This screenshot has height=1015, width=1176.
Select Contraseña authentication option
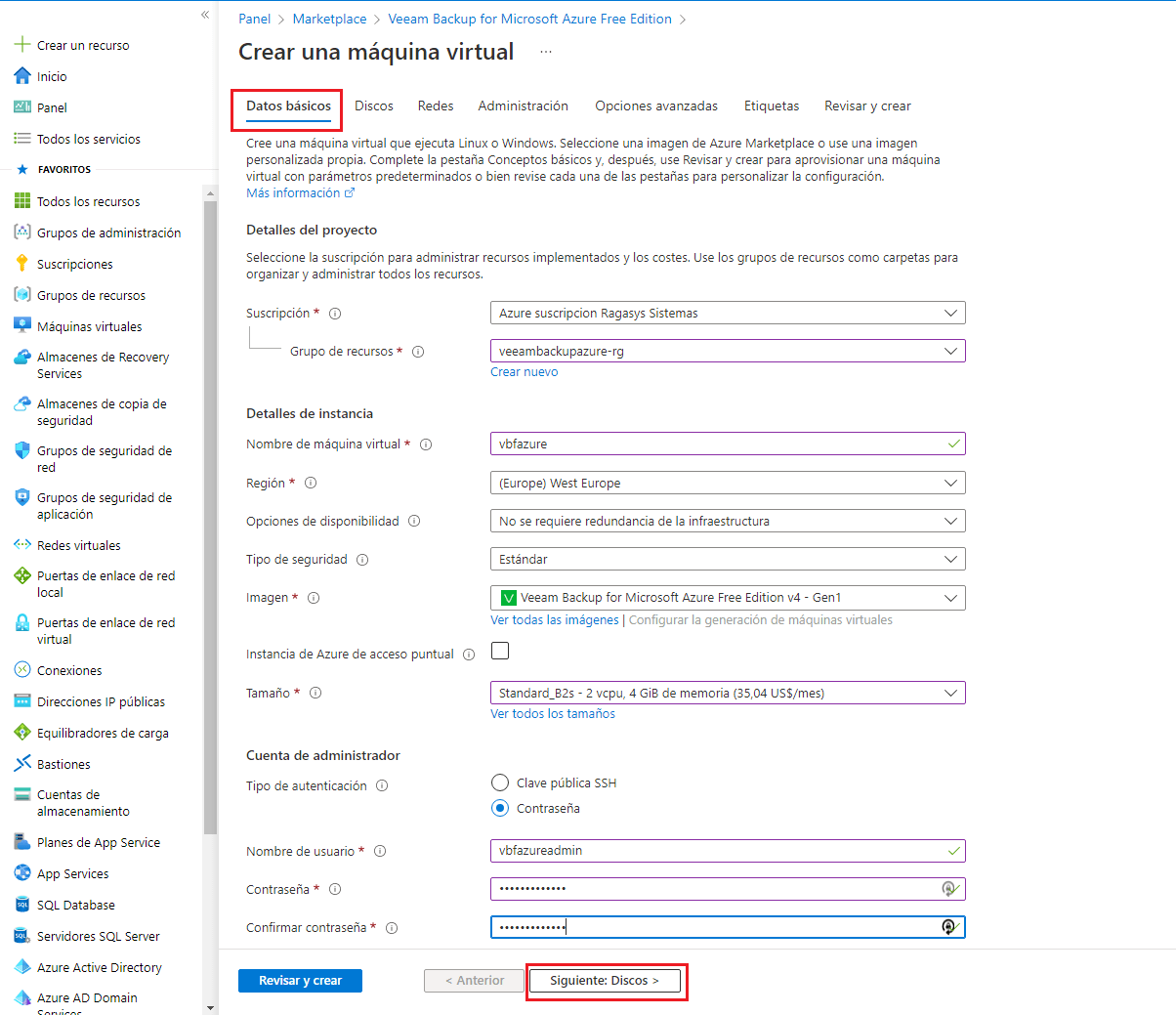[500, 808]
